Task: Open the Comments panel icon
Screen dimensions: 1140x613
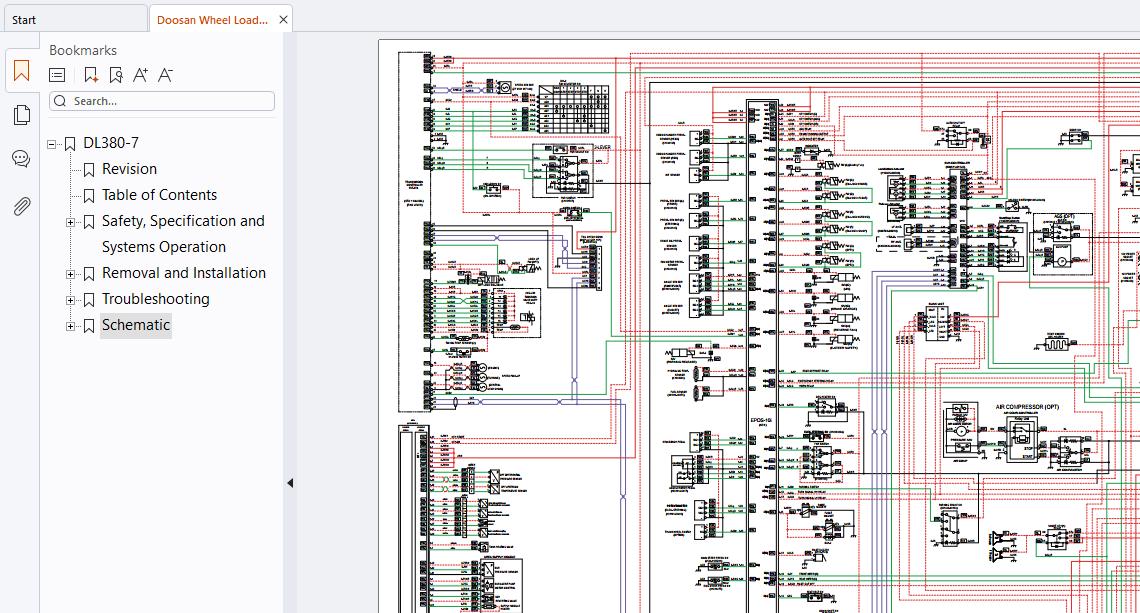Action: pos(21,159)
